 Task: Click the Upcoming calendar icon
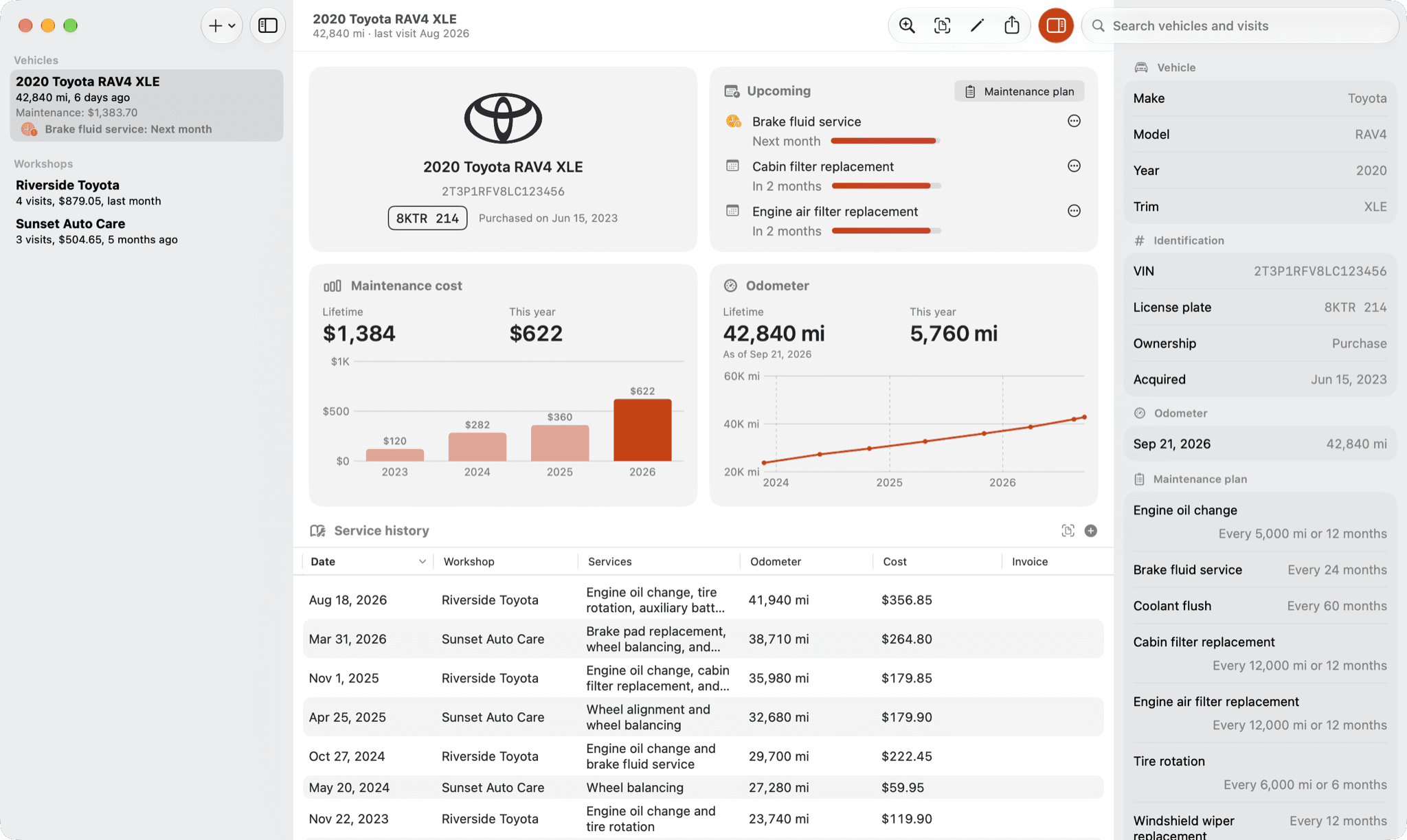click(x=732, y=91)
